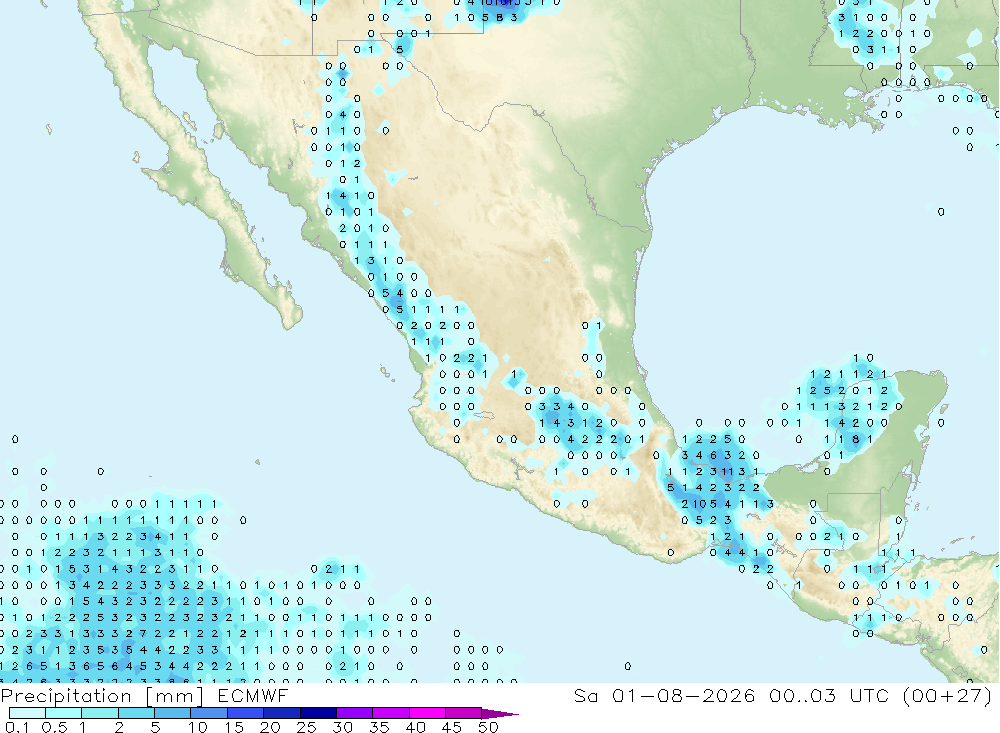
Task: Select the 20–25 mm dark blue swatch
Action: (x=282, y=713)
